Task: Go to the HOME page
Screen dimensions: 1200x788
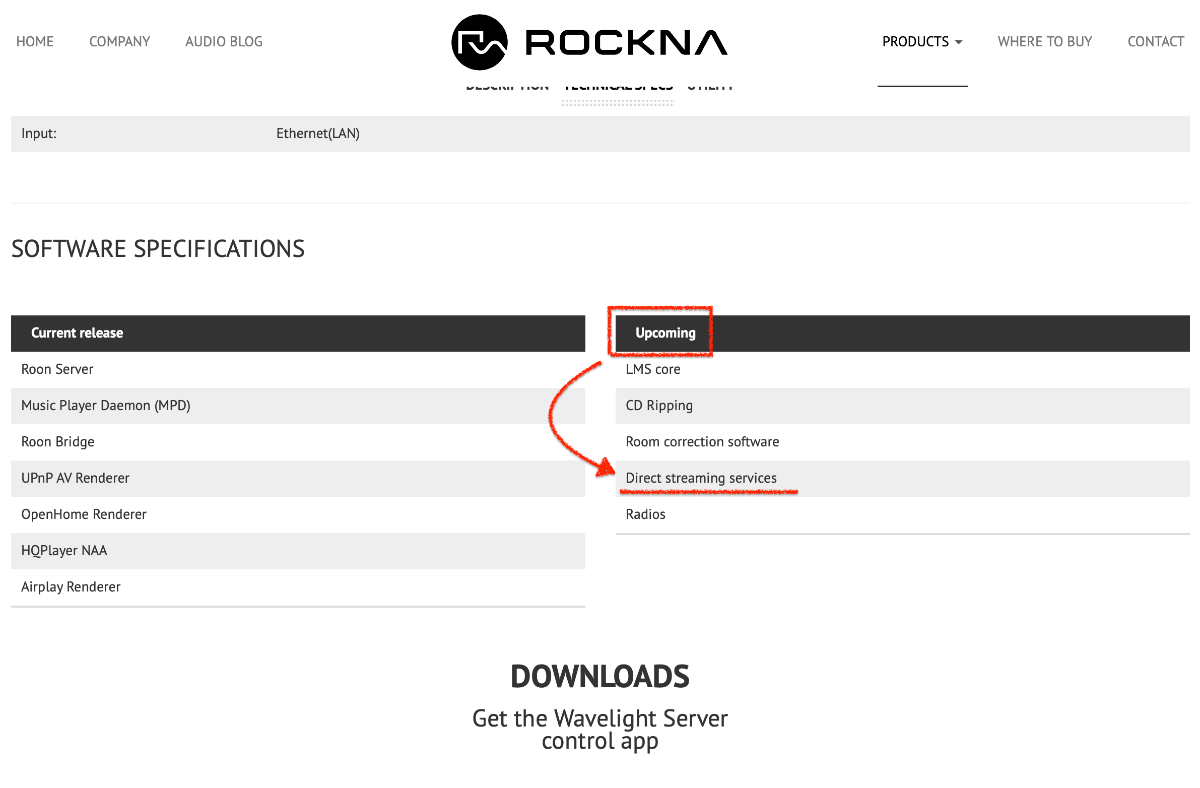Action: coord(35,42)
